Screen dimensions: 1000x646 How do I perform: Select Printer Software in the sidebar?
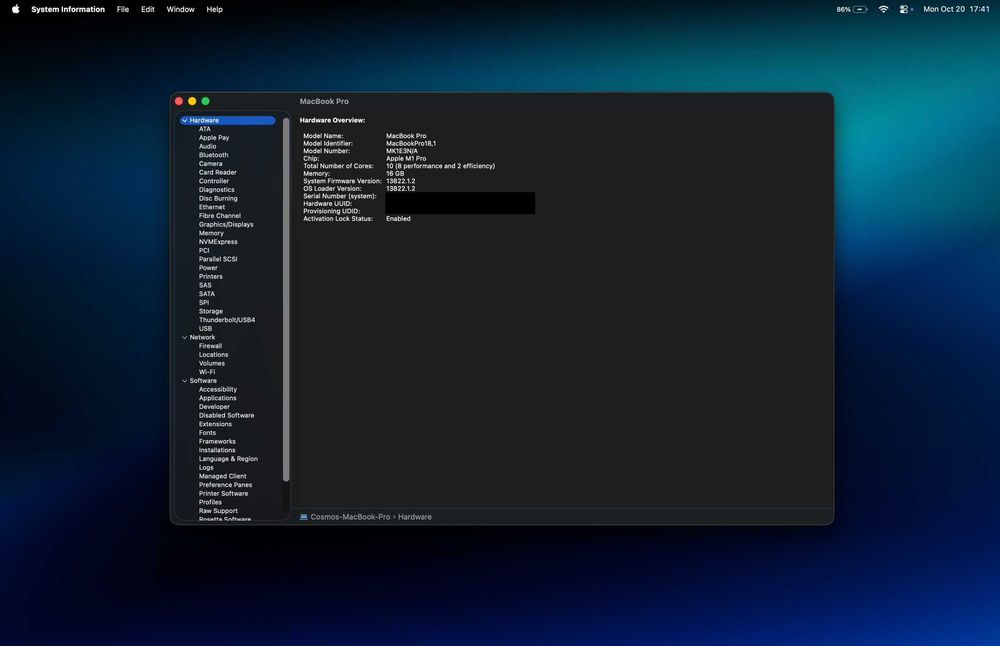click(223, 494)
